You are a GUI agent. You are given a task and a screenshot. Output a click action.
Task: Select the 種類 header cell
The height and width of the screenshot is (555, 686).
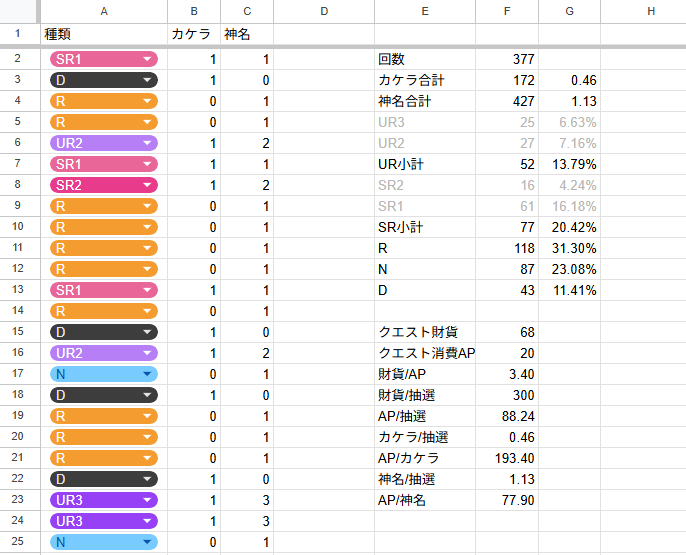click(104, 34)
